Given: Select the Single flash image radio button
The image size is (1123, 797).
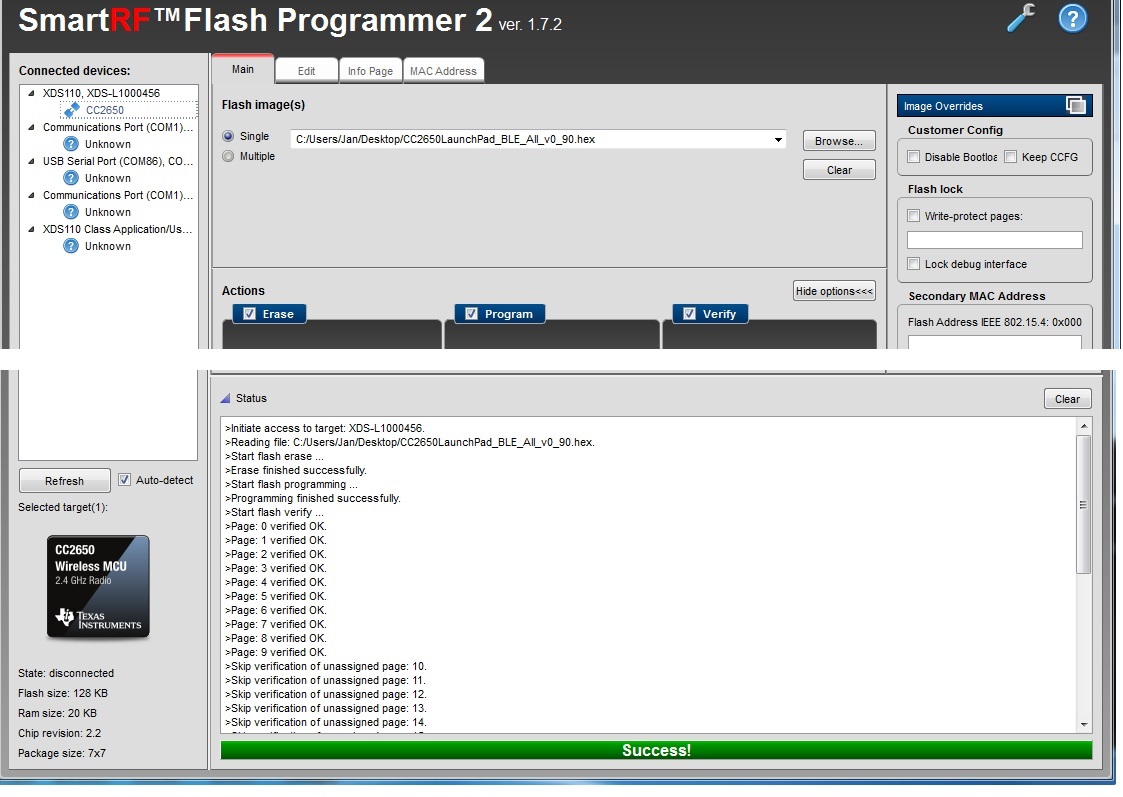Looking at the screenshot, I should 228,136.
